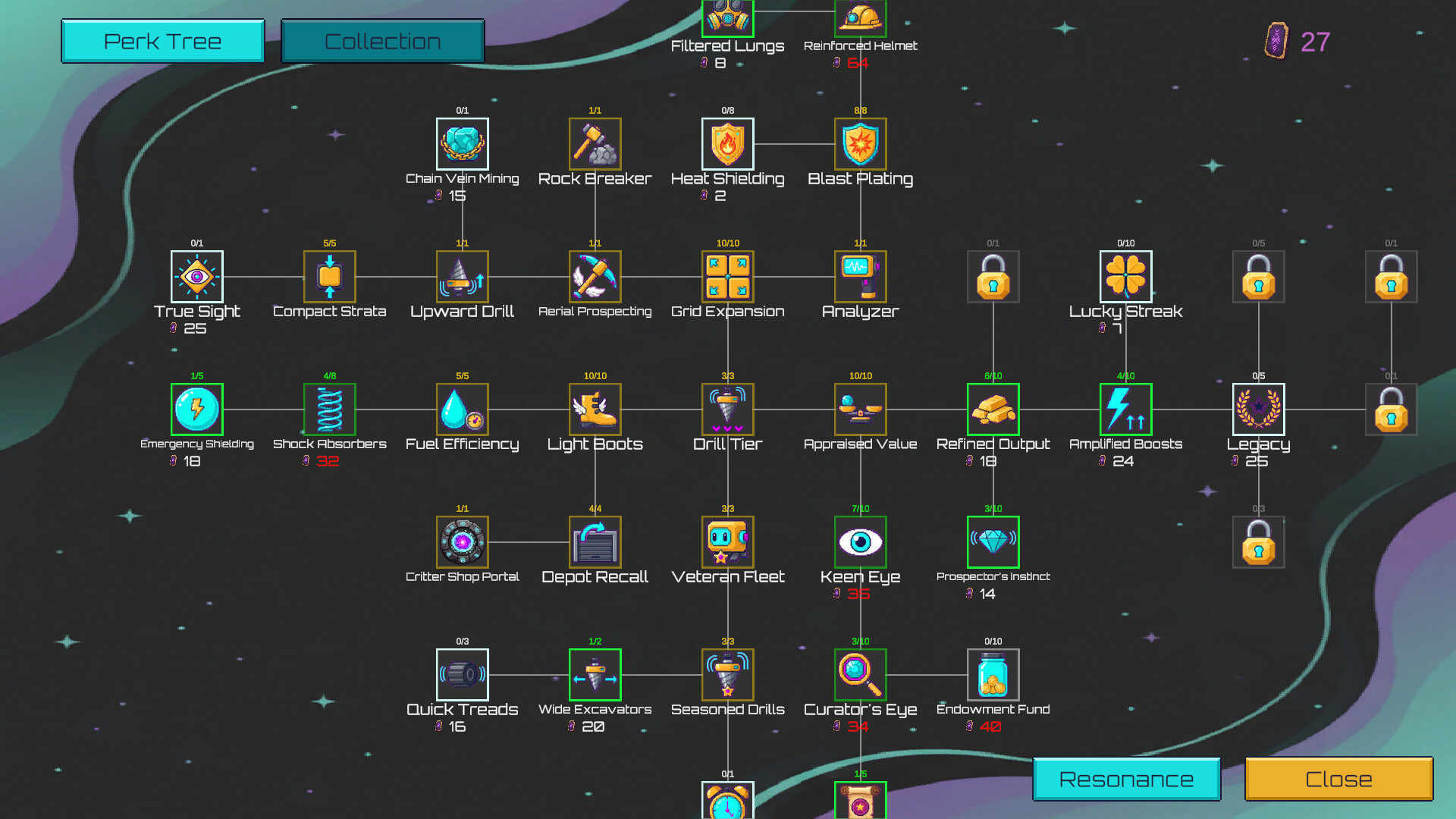Click the Aerial Prospecting pickaxe icon
Screen dimensions: 1456x819
click(x=595, y=277)
